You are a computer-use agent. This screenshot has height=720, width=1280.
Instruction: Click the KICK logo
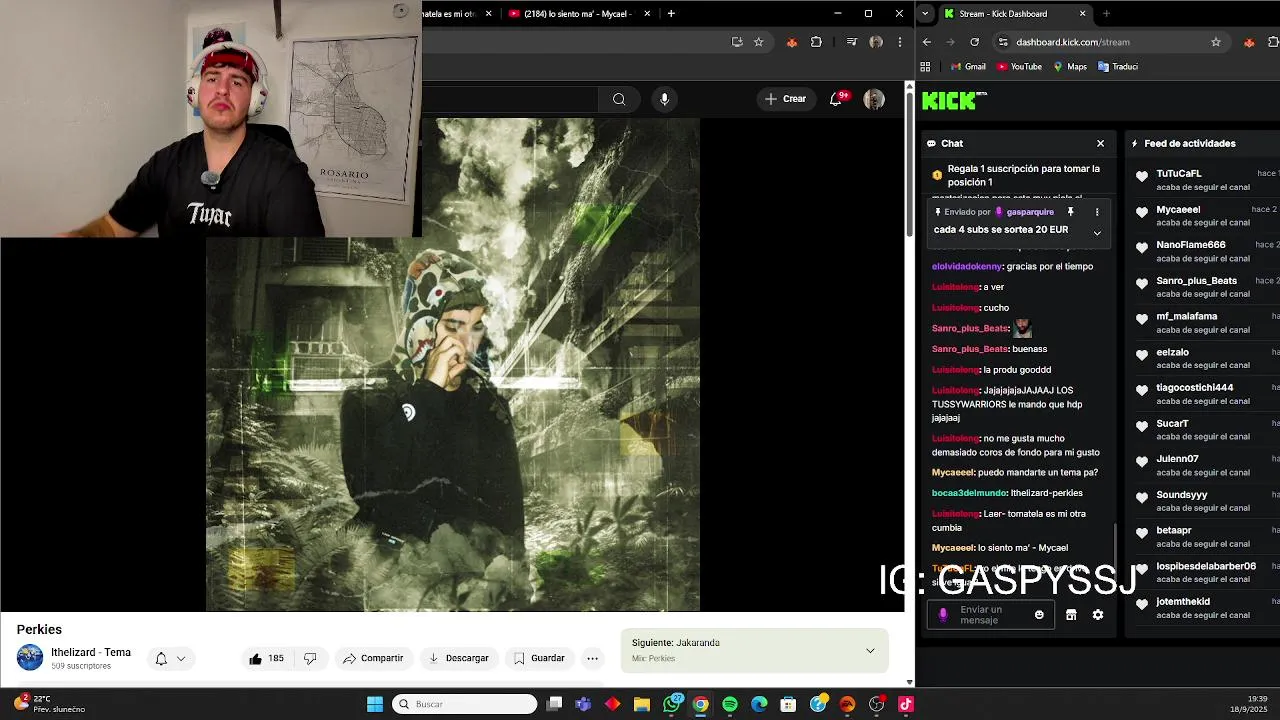tap(949, 100)
